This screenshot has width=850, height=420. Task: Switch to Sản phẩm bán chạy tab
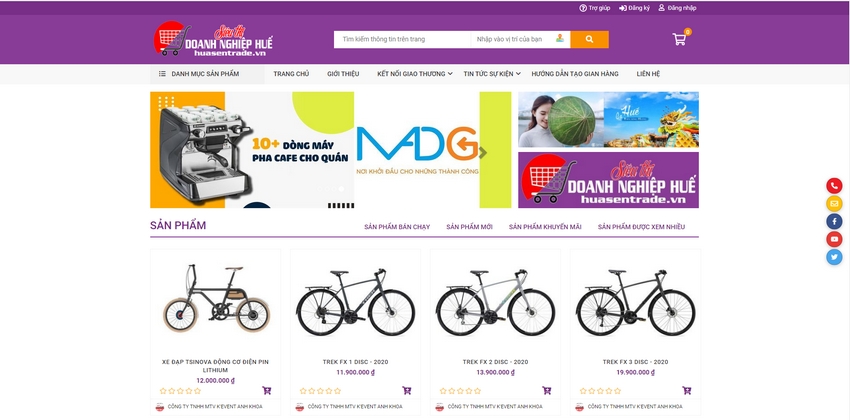[x=397, y=227]
